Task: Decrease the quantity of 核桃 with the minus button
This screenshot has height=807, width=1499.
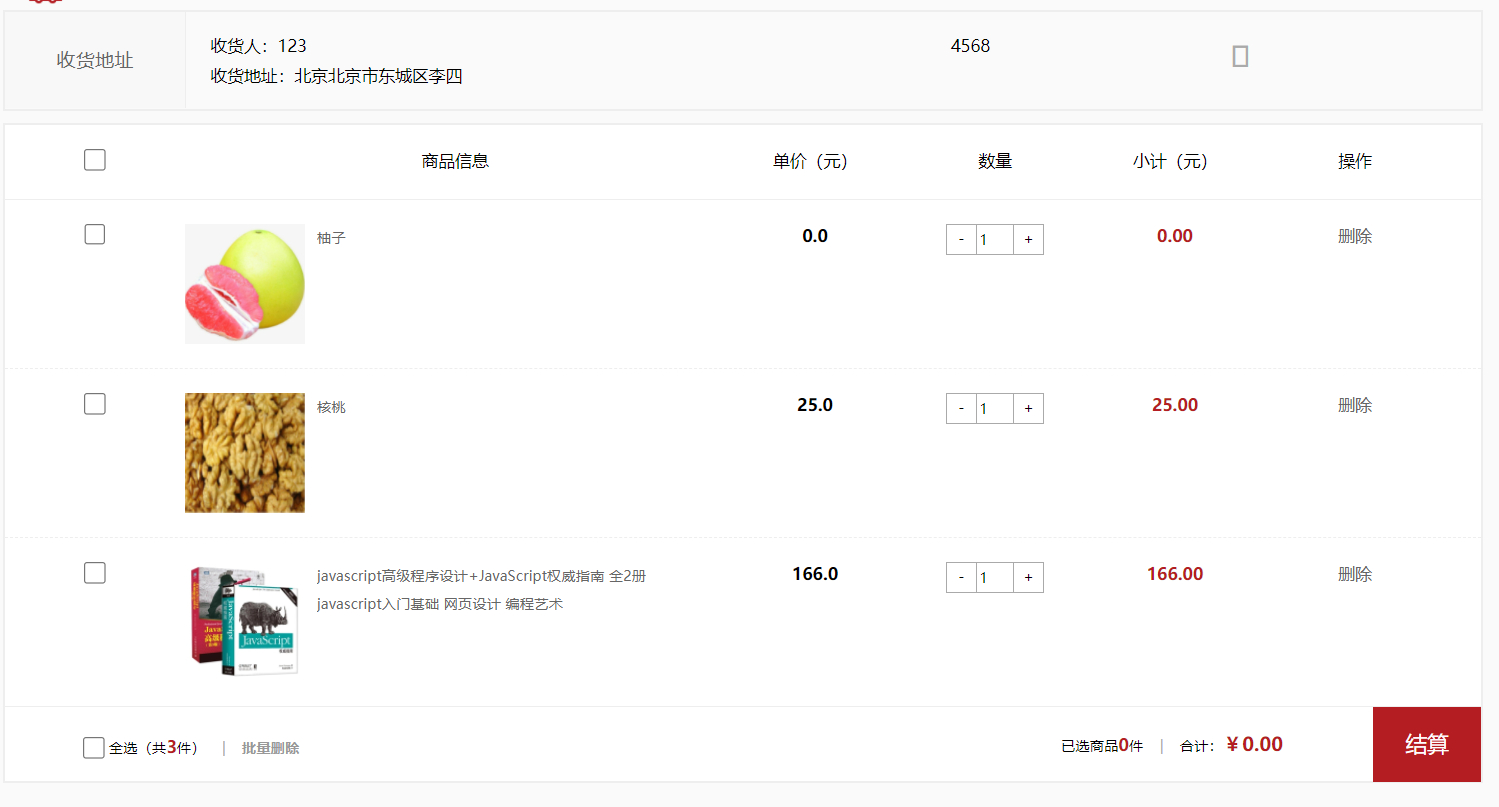Action: click(960, 408)
